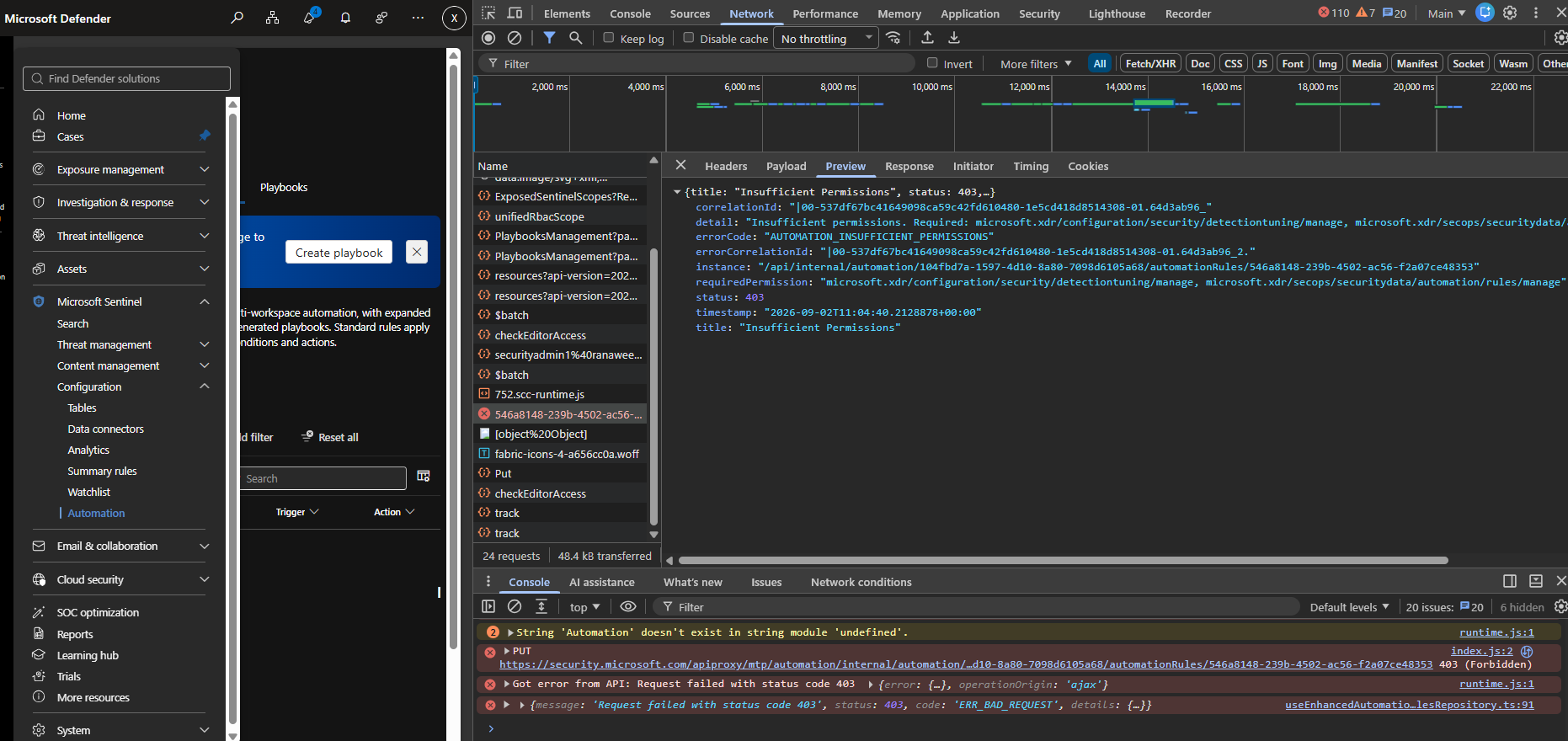
Task: Collapse the Configuration submenu
Action: point(132,386)
